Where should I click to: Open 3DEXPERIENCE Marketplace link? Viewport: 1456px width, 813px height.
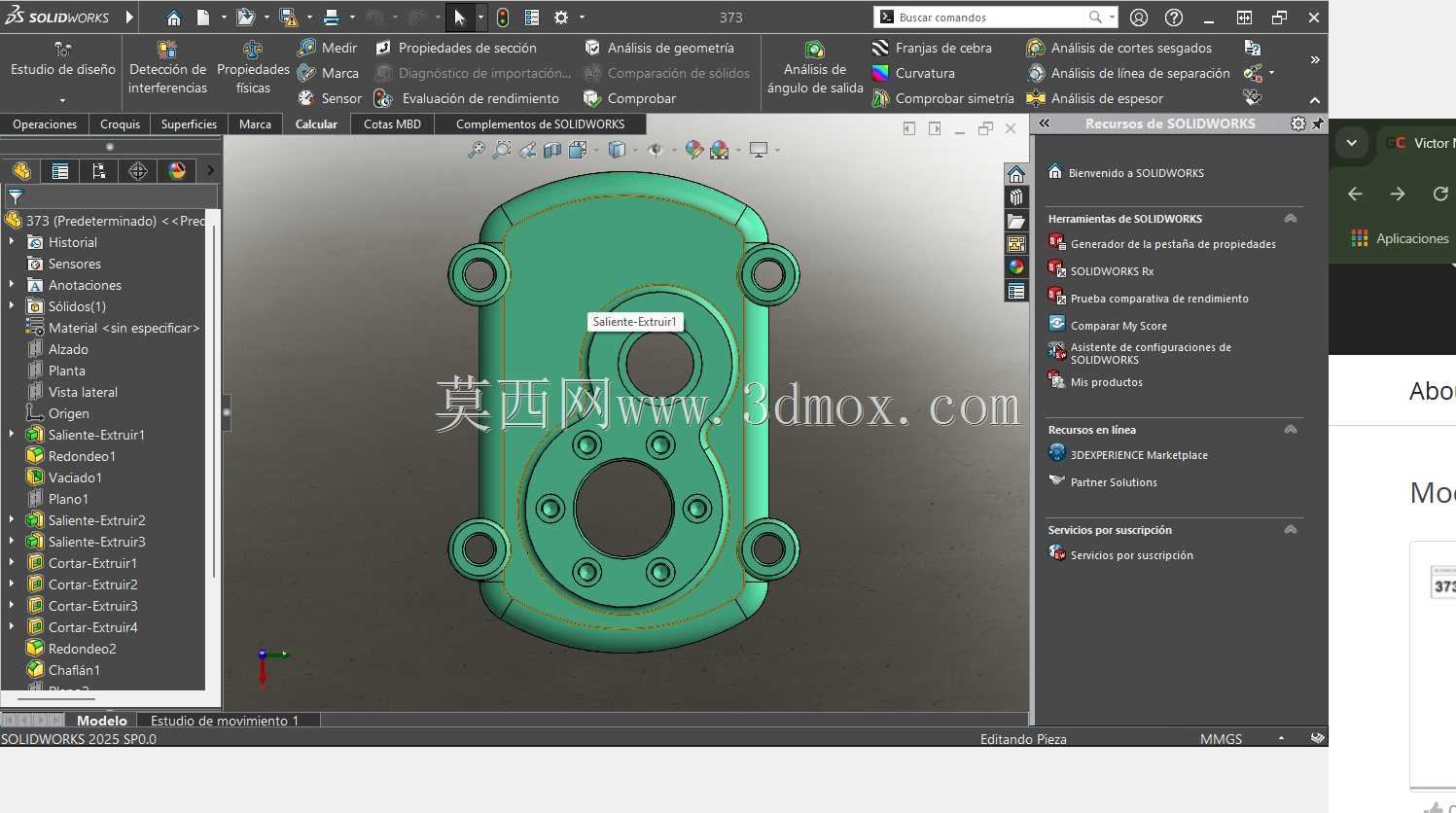pyautogui.click(x=1139, y=455)
